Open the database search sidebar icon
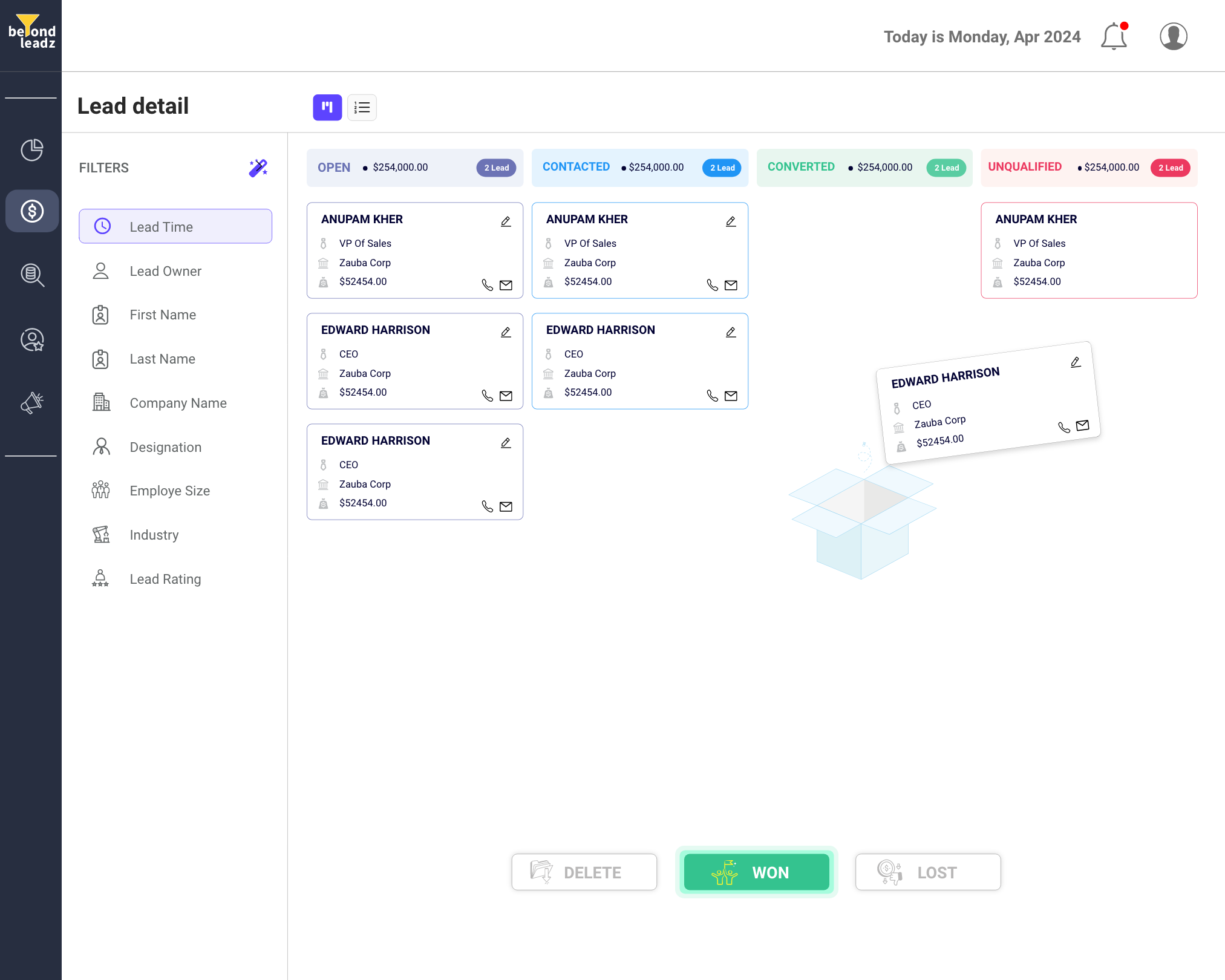The height and width of the screenshot is (980, 1225). click(31, 275)
